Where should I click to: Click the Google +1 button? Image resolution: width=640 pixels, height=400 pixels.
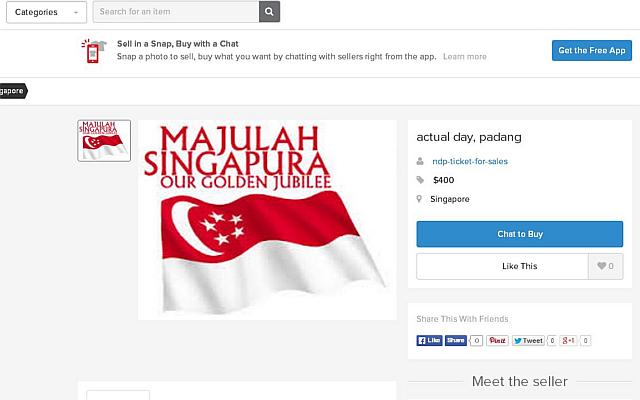tap(568, 340)
